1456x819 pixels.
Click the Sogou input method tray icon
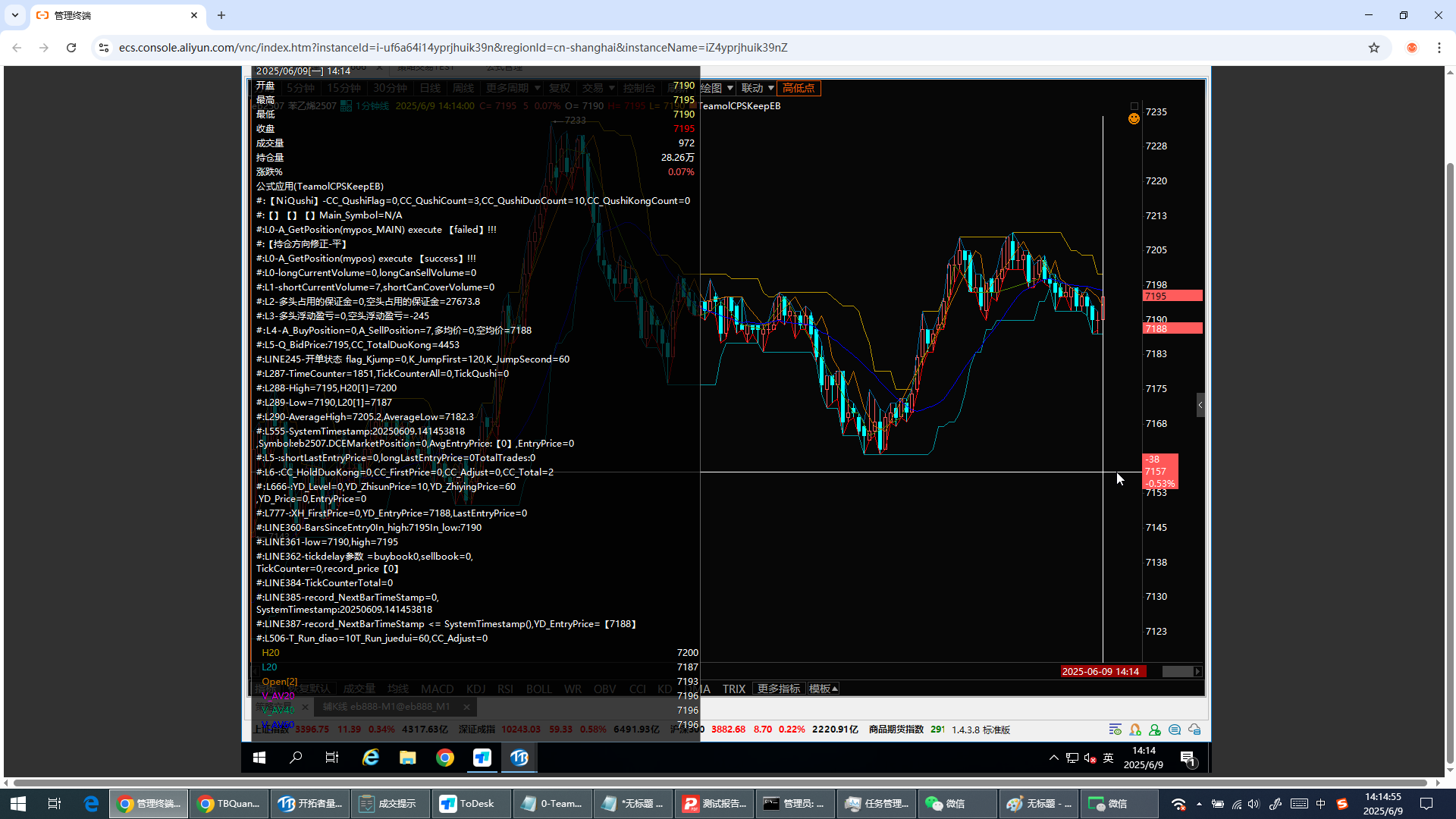1341,804
